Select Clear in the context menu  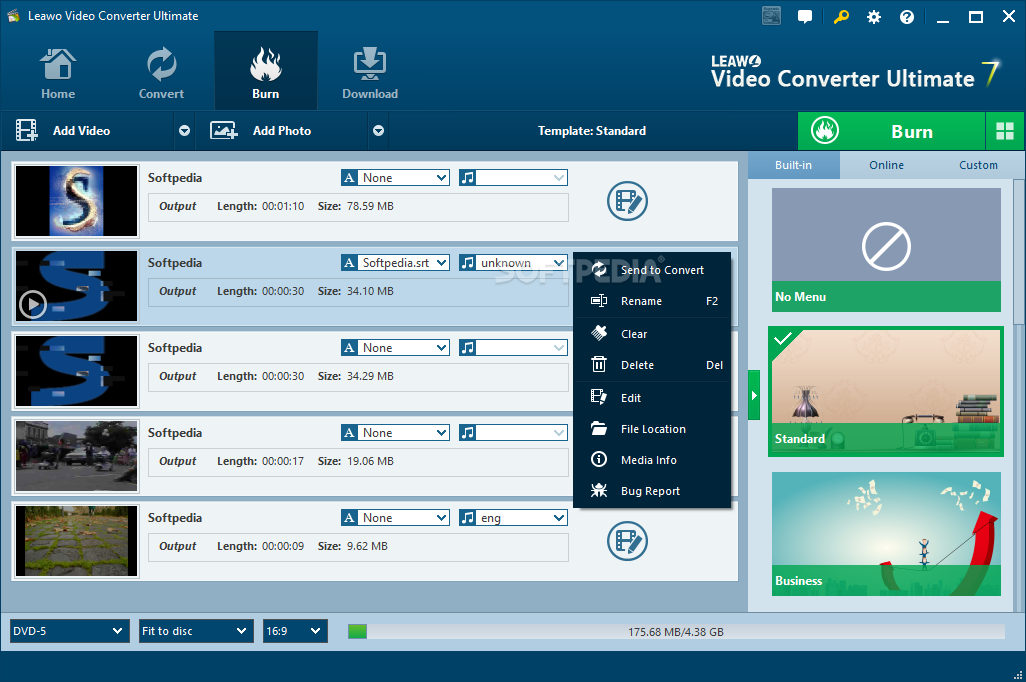point(652,334)
